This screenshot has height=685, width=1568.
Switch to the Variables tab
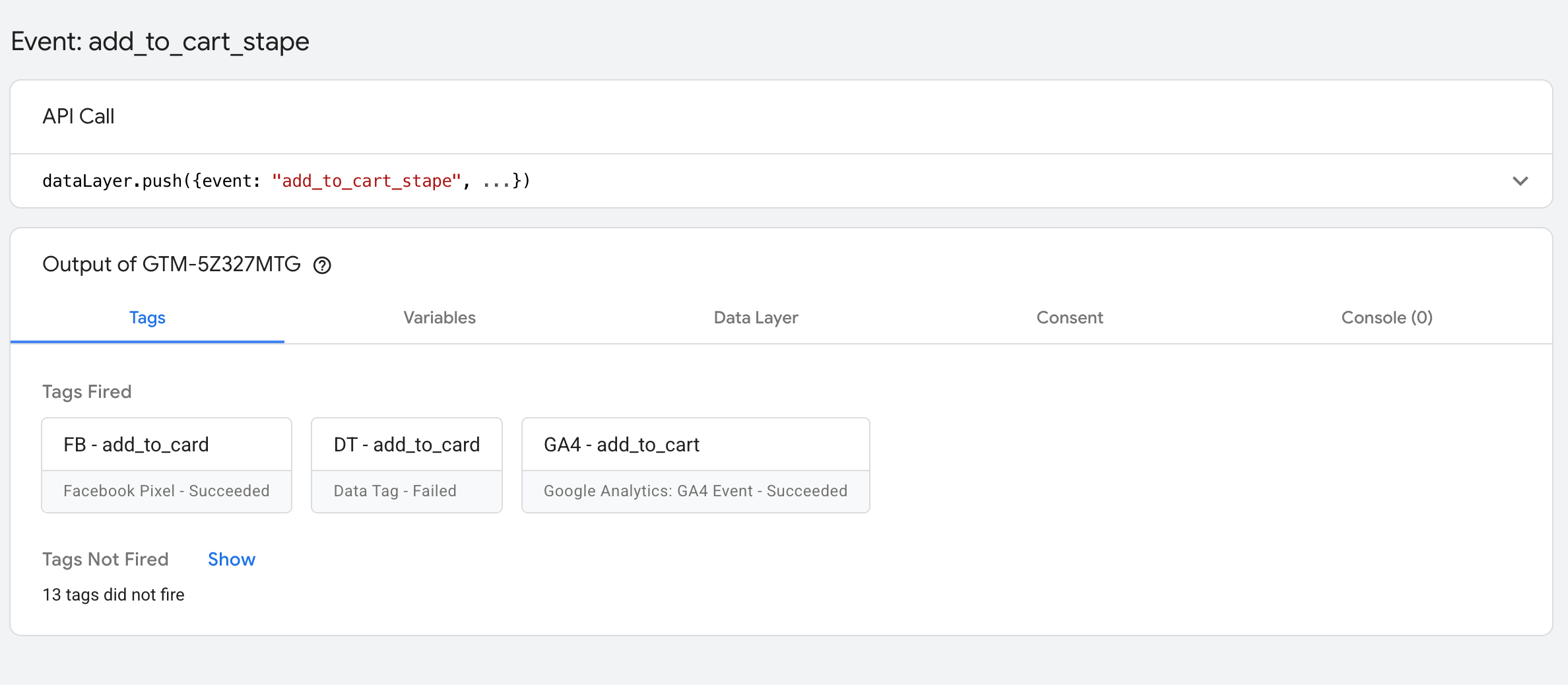[440, 317]
